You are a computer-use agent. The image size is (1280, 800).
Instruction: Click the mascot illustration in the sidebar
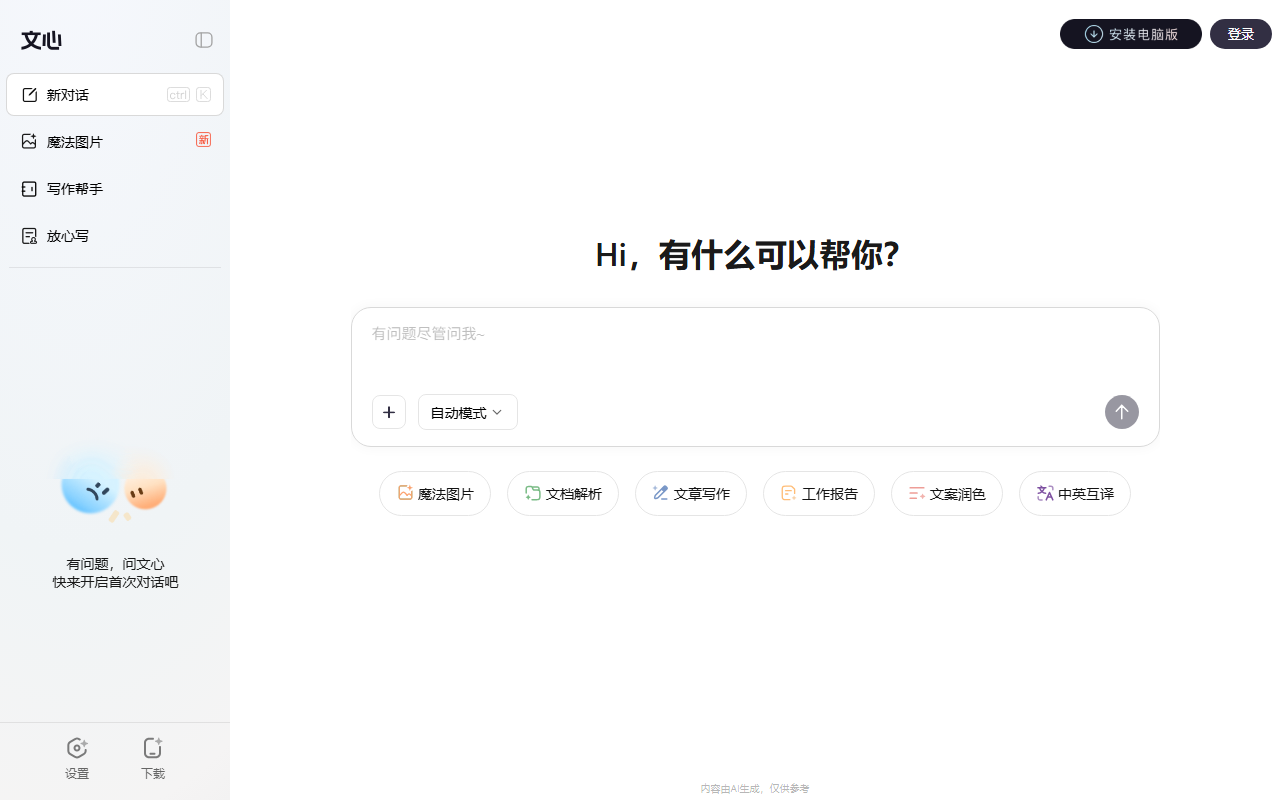[113, 486]
